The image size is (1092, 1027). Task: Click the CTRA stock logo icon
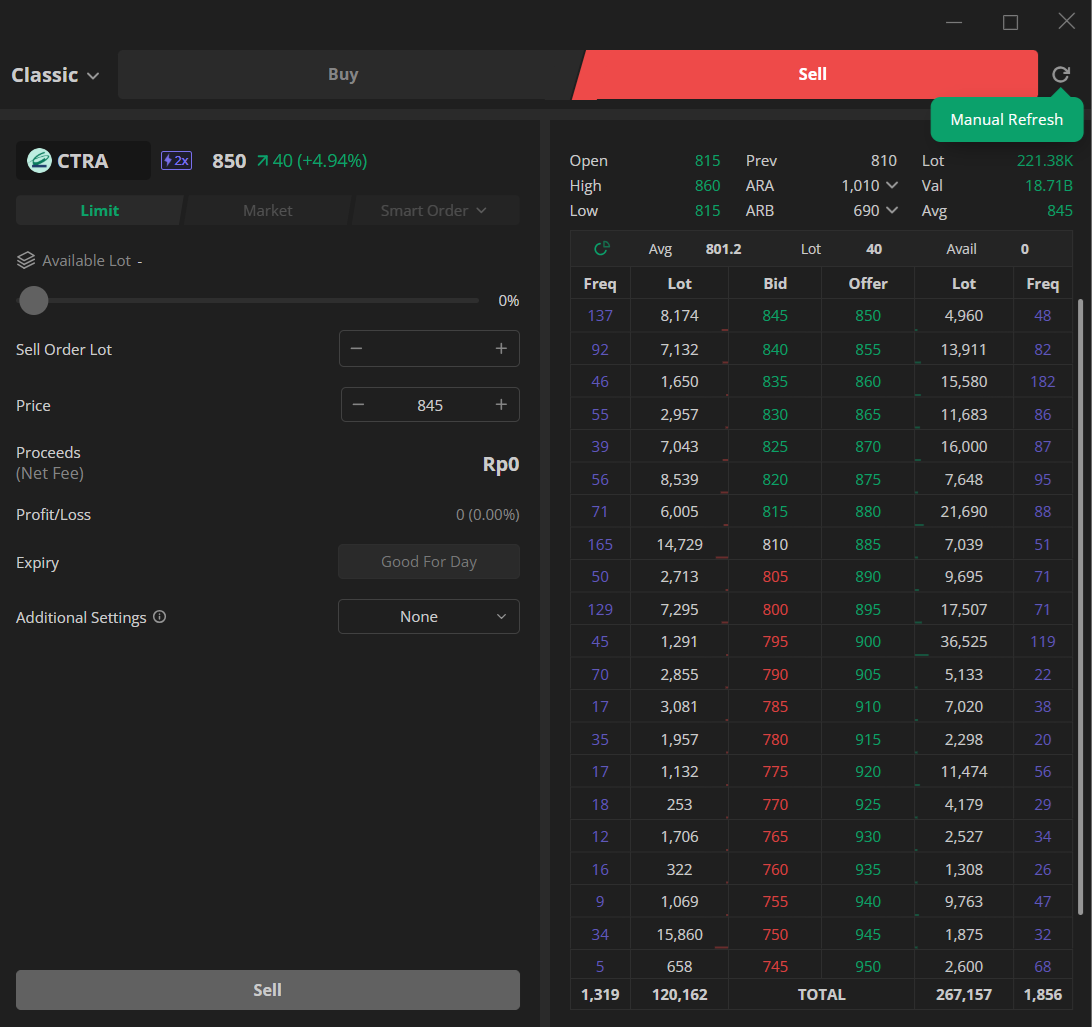coord(39,161)
